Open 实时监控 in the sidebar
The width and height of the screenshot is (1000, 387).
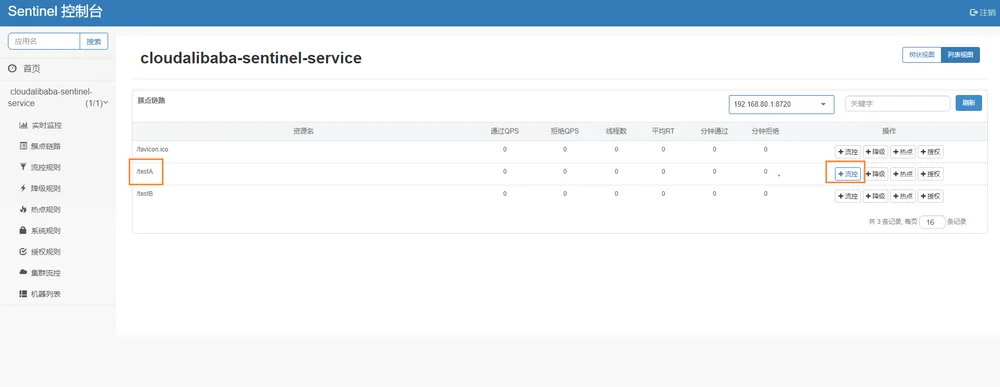coord(41,125)
